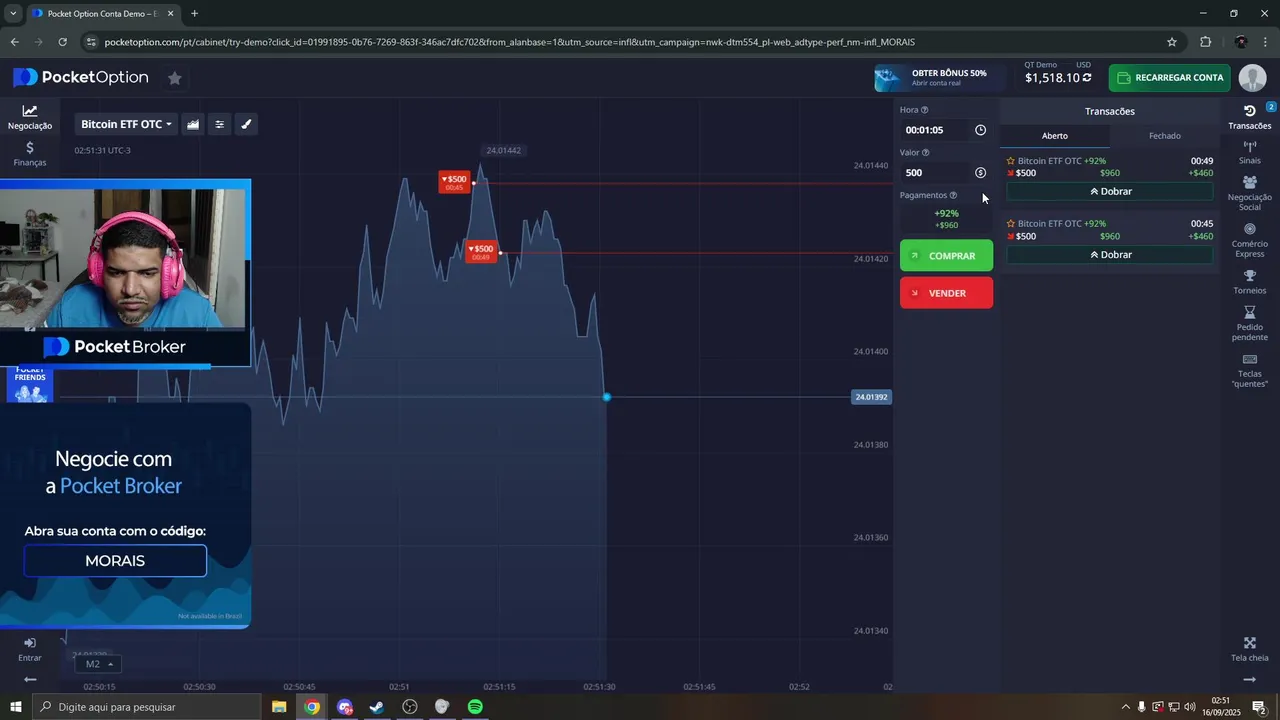The height and width of the screenshot is (720, 1280).
Task: Open Pocket Friends banner icon
Action: point(30,384)
